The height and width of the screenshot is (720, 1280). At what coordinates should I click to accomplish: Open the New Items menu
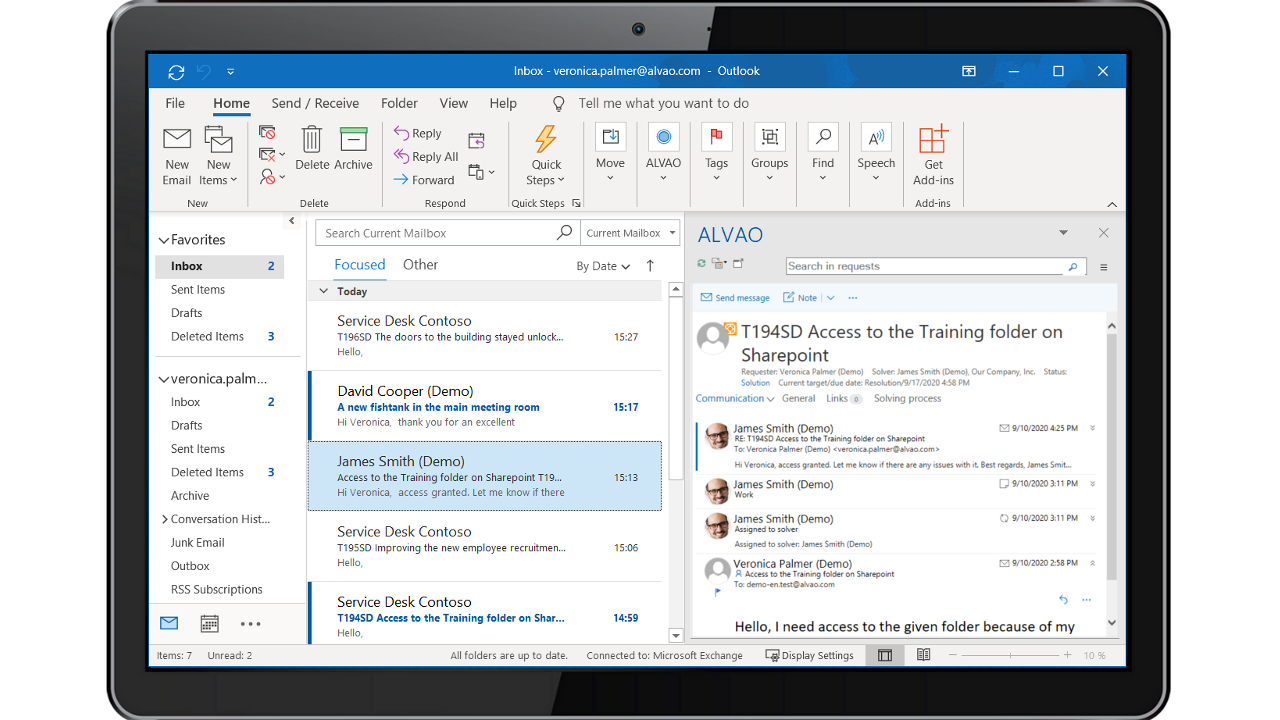click(x=218, y=157)
